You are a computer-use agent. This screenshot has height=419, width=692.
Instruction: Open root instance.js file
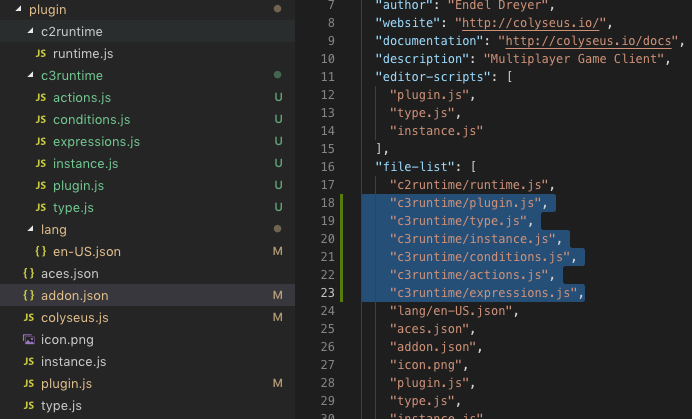coord(73,362)
